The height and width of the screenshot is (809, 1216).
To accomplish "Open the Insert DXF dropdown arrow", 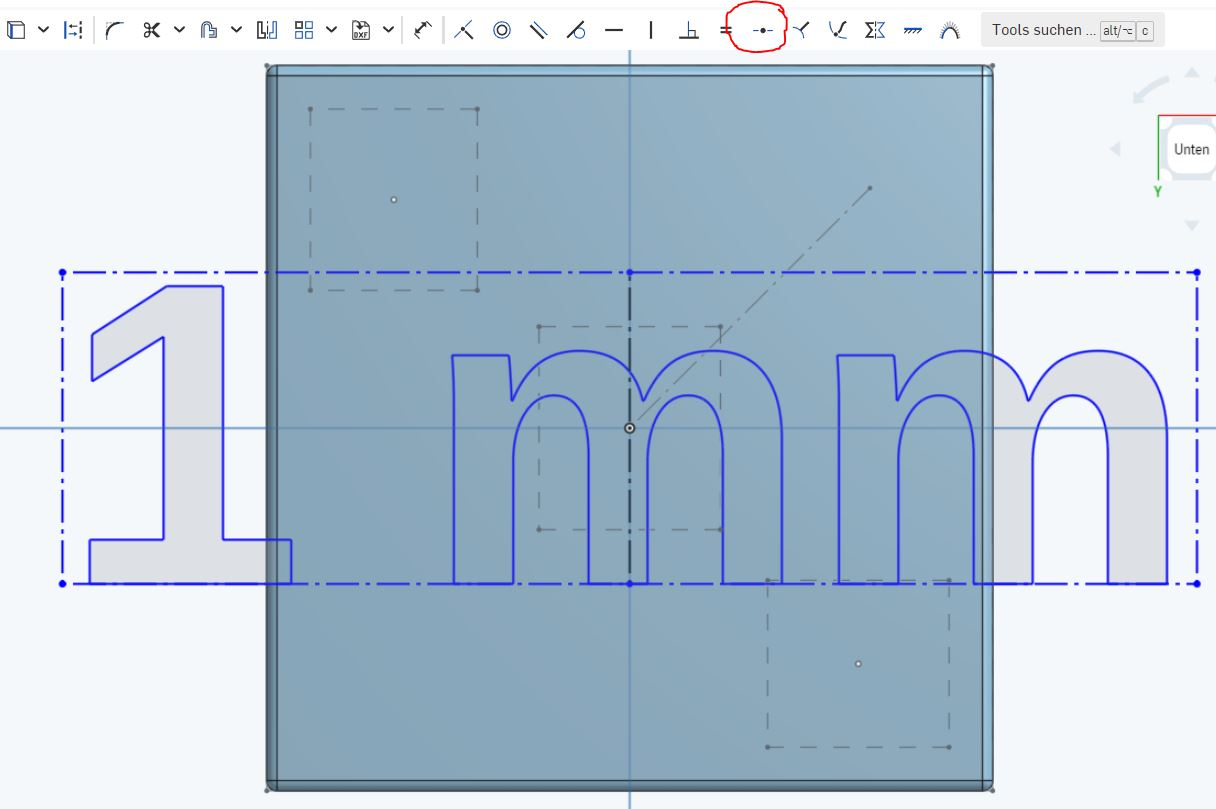I will pos(388,30).
